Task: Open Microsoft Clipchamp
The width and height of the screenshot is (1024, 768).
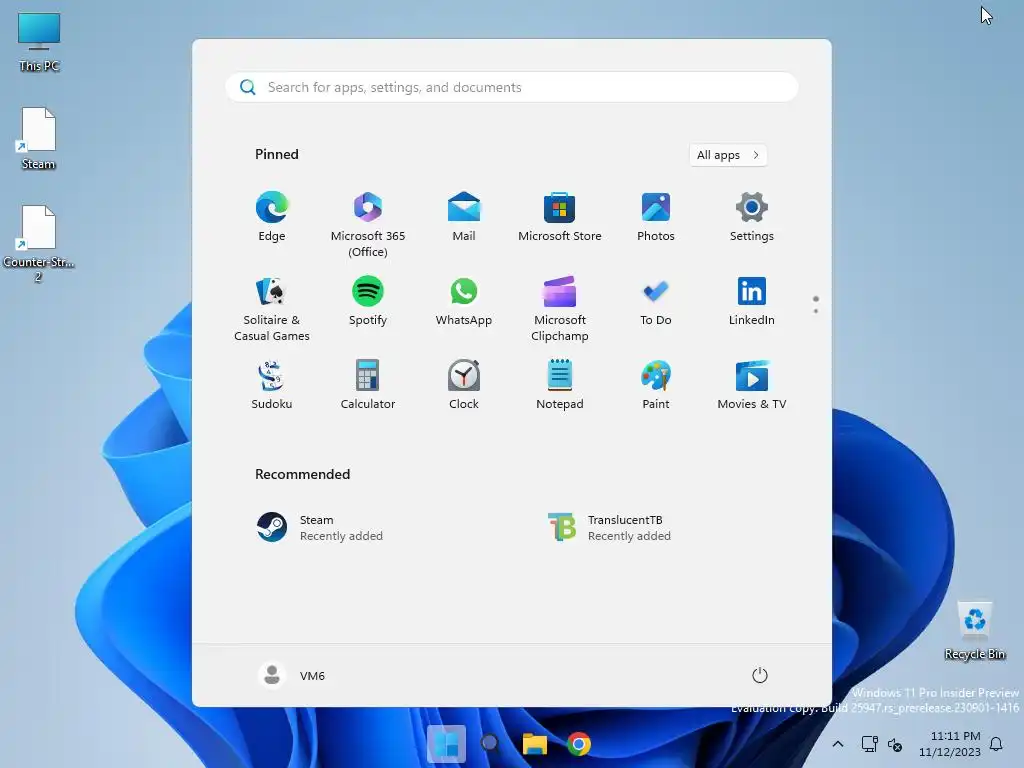Action: (x=560, y=308)
